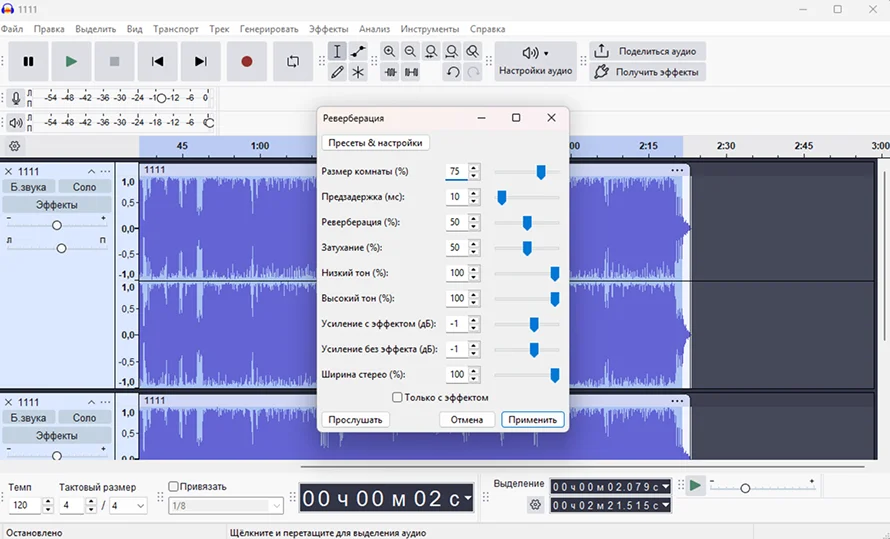Click the 'Применить' button
Image resolution: width=890 pixels, height=539 pixels.
532,420
